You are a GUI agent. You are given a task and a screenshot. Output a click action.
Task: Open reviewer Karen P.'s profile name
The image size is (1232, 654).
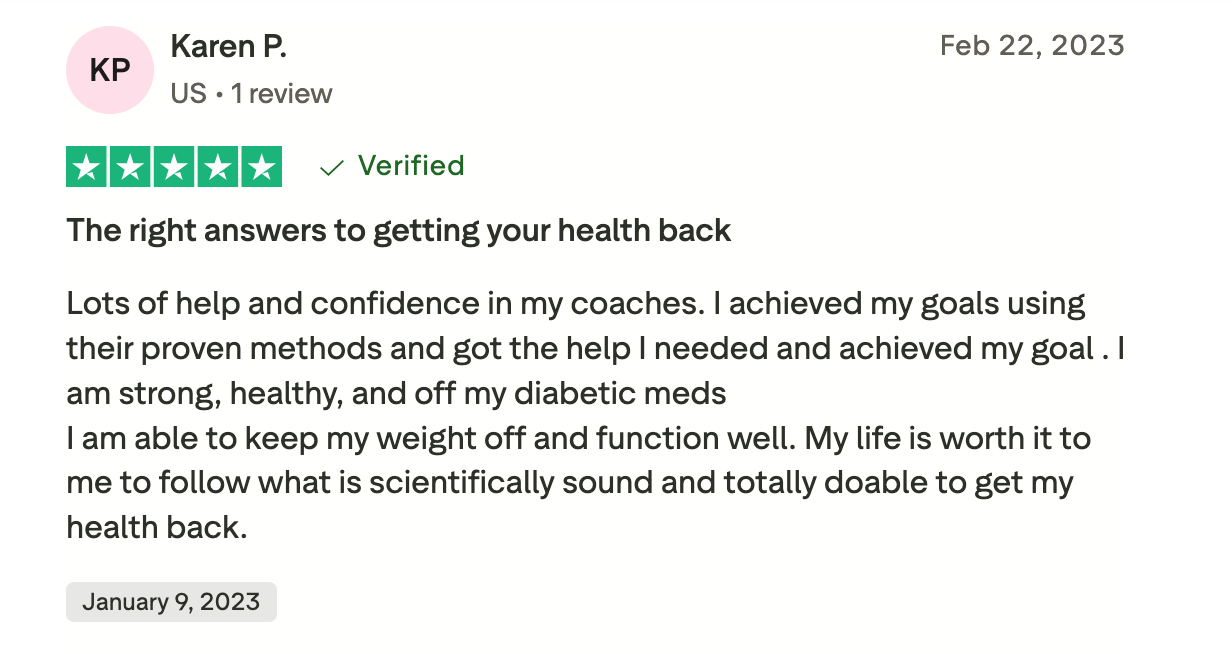[229, 46]
